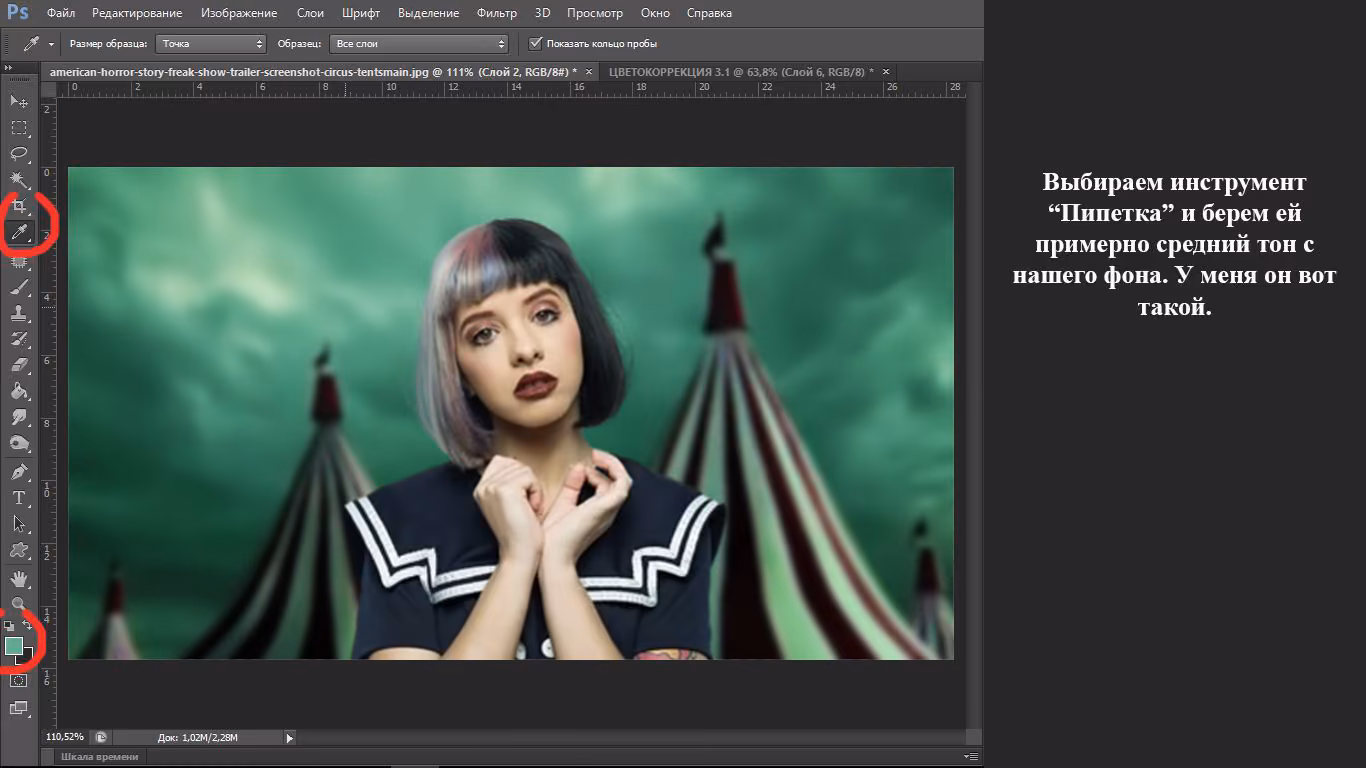1366x768 pixels.
Task: Click the 110,52% zoom level field
Action: [x=64, y=738]
